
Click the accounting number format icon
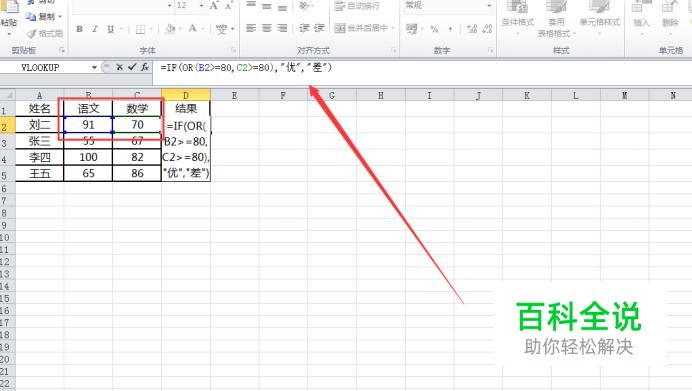[411, 29]
